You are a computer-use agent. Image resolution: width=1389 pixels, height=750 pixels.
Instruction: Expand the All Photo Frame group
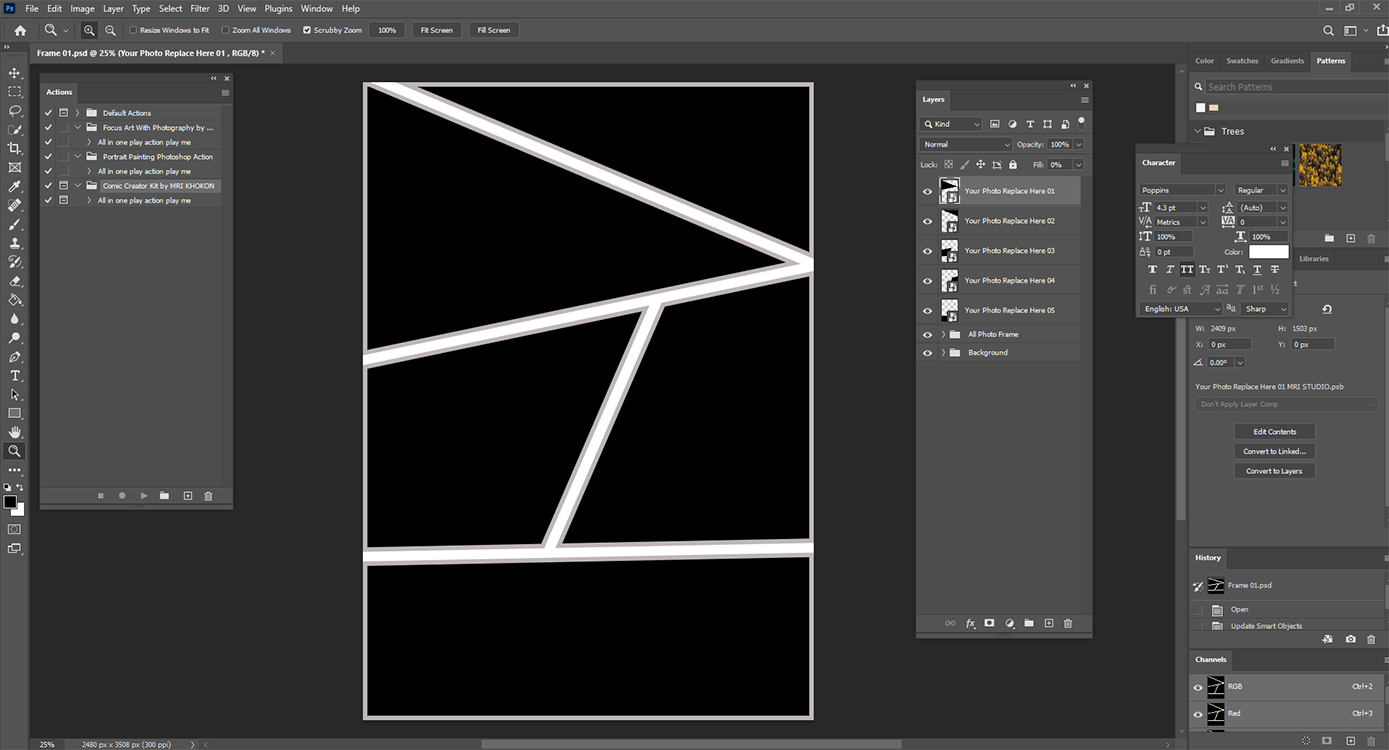coord(943,335)
